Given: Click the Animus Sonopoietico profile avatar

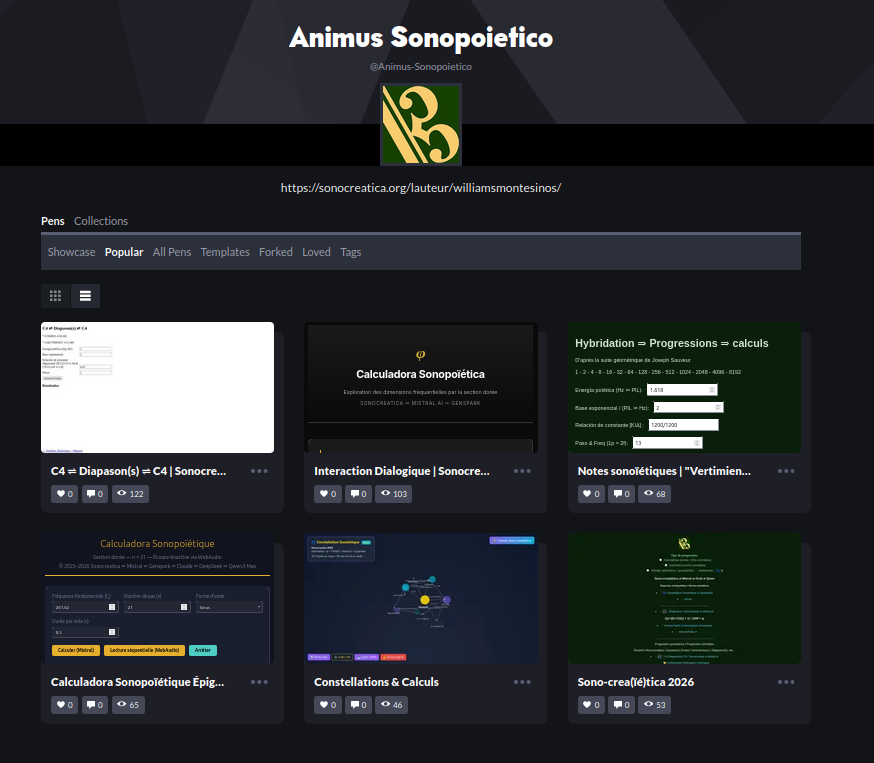Looking at the screenshot, I should 421,125.
